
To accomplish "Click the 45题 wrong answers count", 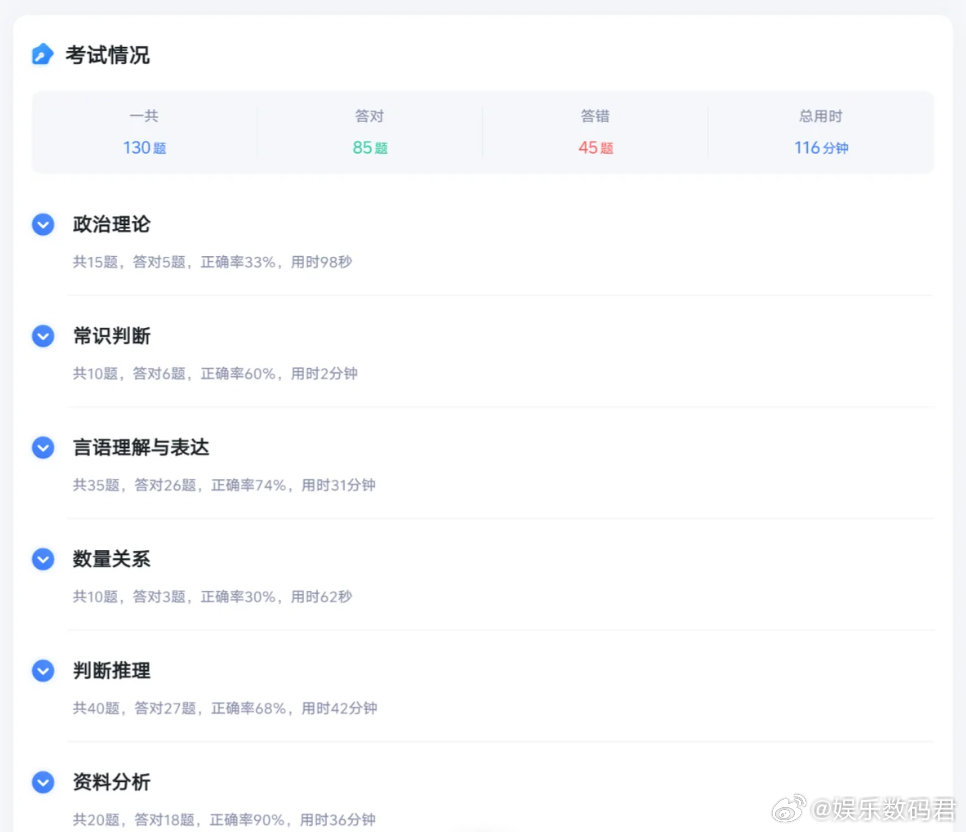I will (x=596, y=148).
